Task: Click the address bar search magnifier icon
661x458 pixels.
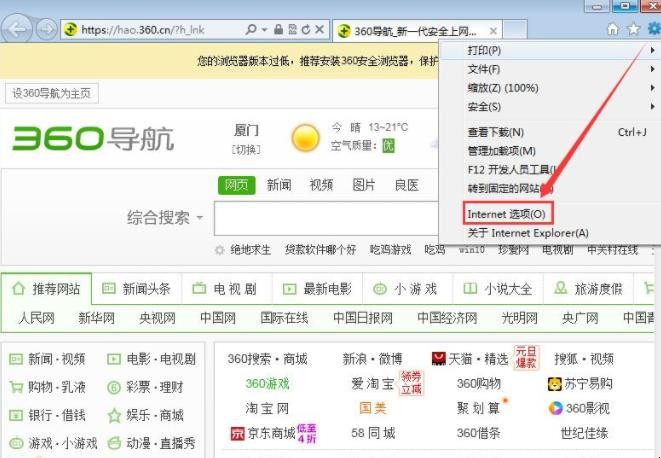Action: tap(251, 30)
